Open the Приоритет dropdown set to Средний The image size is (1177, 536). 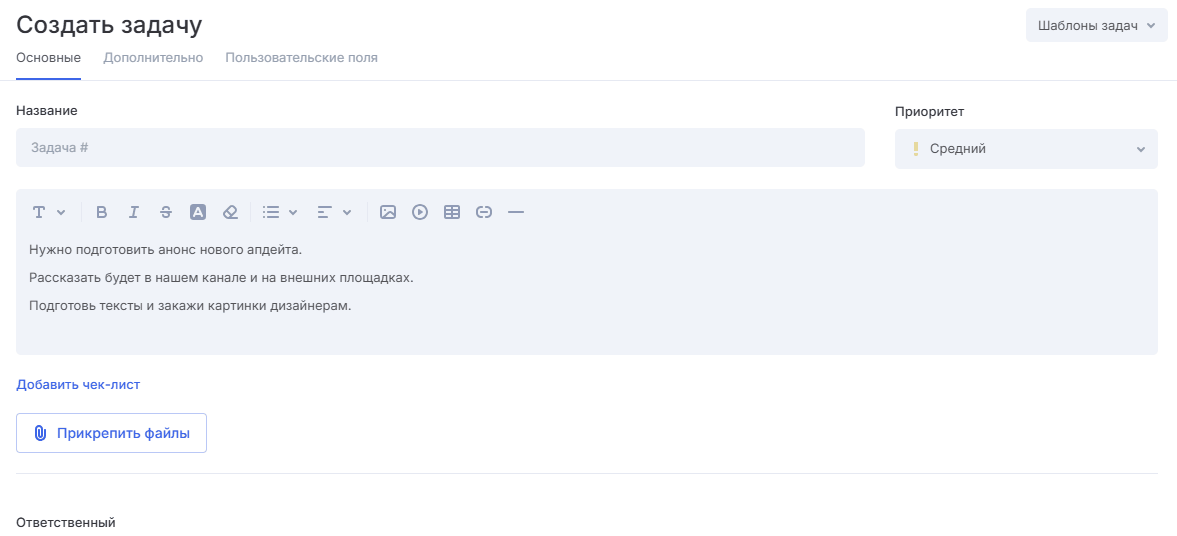pos(1026,149)
